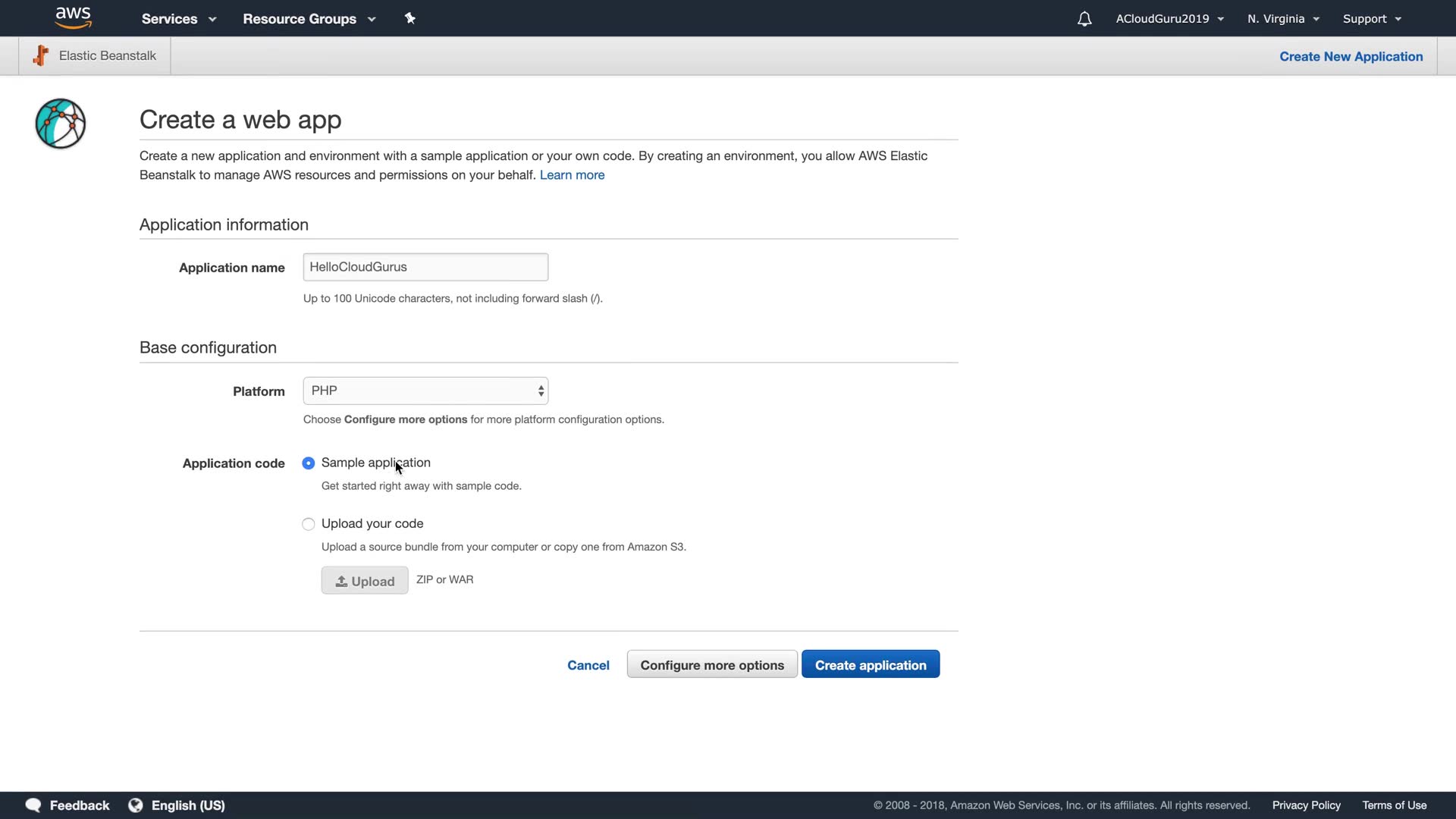Click the Application name text field
The height and width of the screenshot is (819, 1456).
pos(425,267)
